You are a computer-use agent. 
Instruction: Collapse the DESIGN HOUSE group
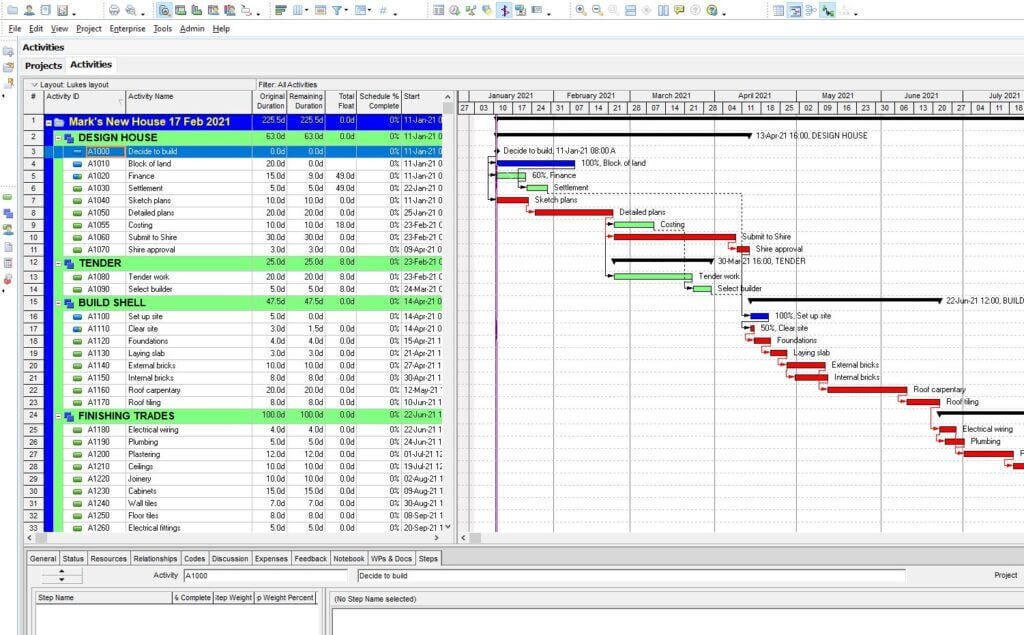click(x=58, y=136)
